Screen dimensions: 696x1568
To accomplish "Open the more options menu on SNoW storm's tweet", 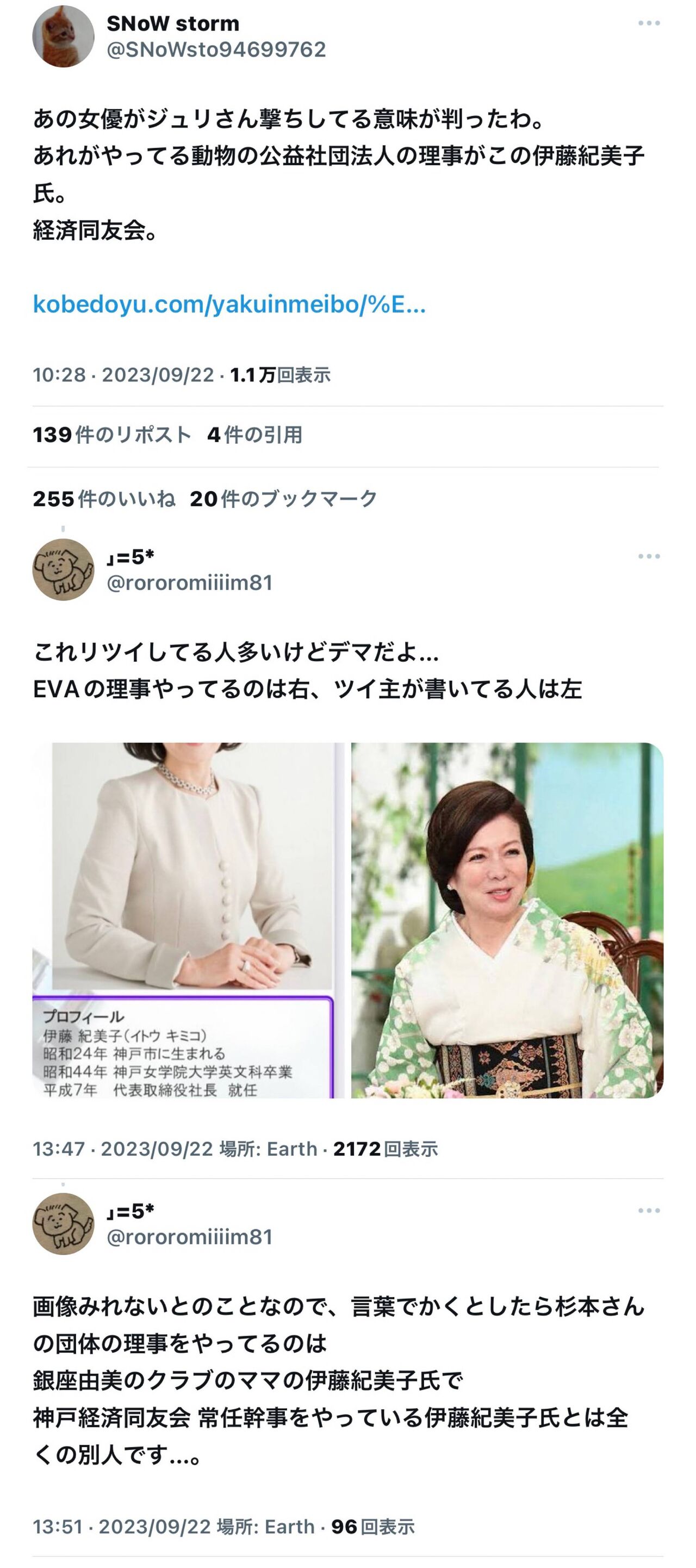I will (649, 23).
